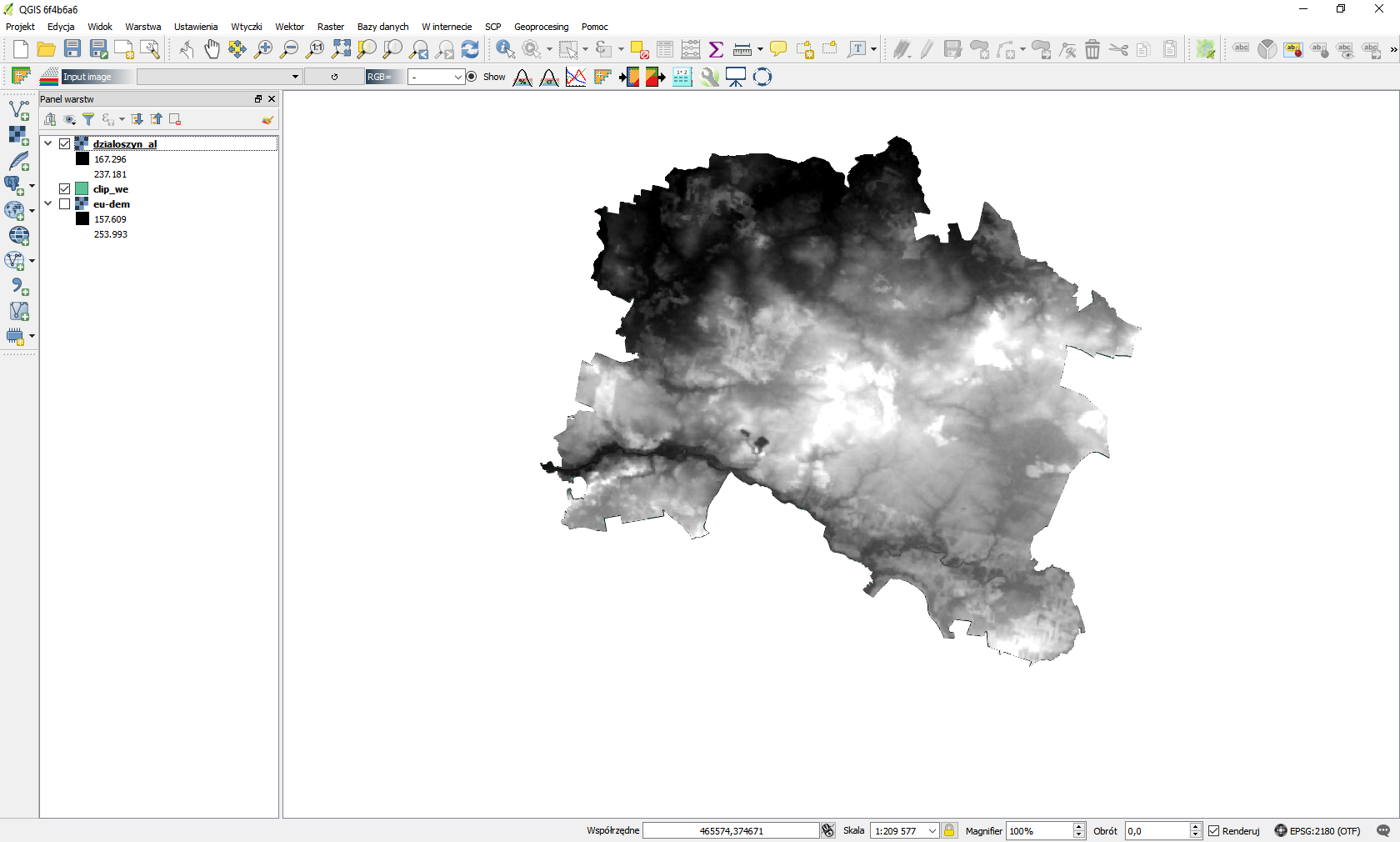
Task: Click the SCP refresh input list button
Action: click(334, 77)
